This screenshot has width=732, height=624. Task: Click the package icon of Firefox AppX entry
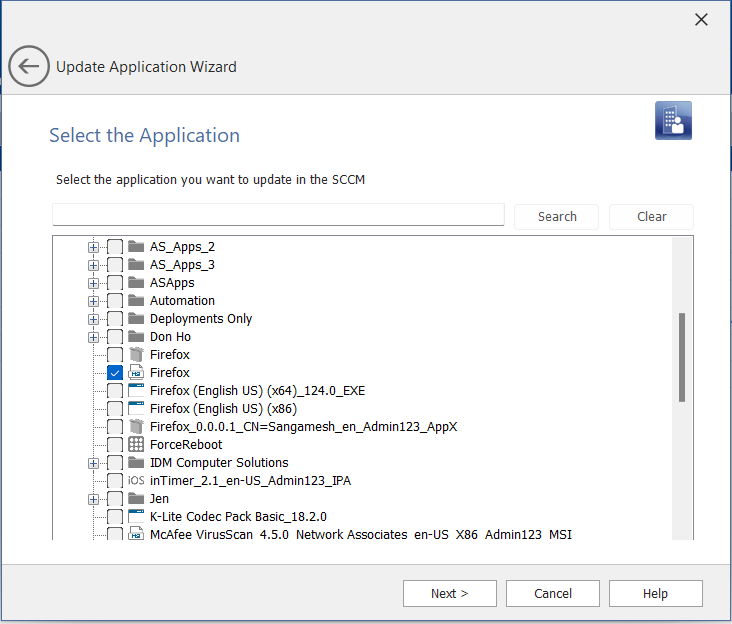tap(136, 427)
